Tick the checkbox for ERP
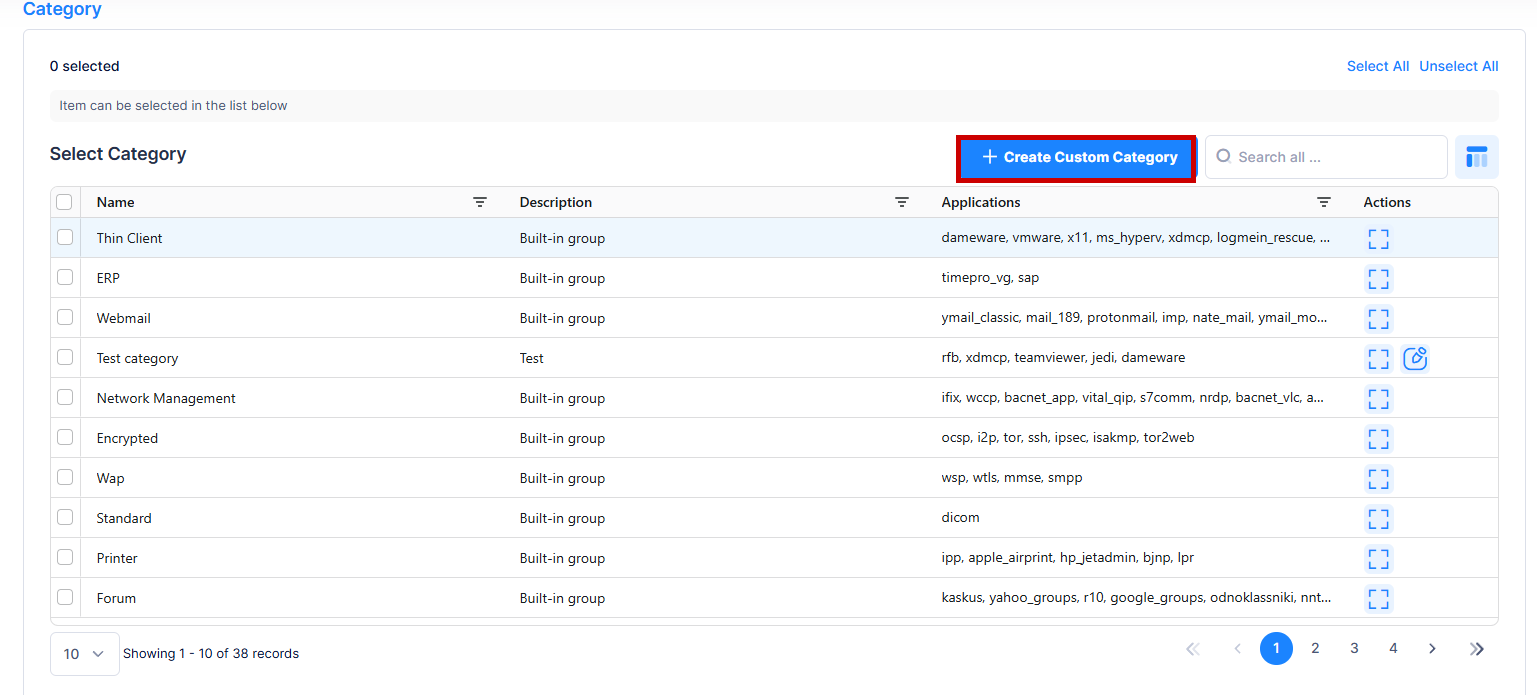1537x695 pixels. pyautogui.click(x=65, y=277)
